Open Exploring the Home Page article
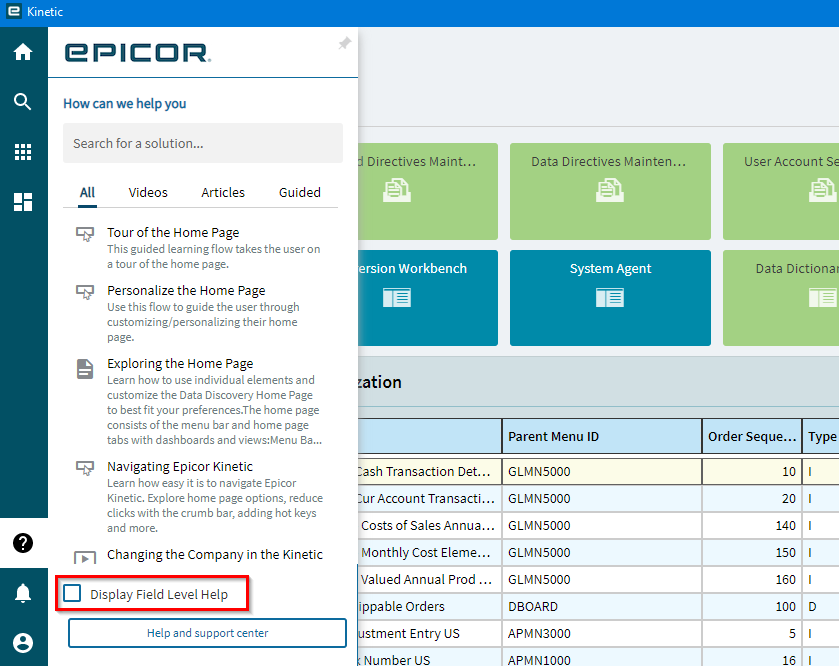This screenshot has height=666, width=839. 180,364
